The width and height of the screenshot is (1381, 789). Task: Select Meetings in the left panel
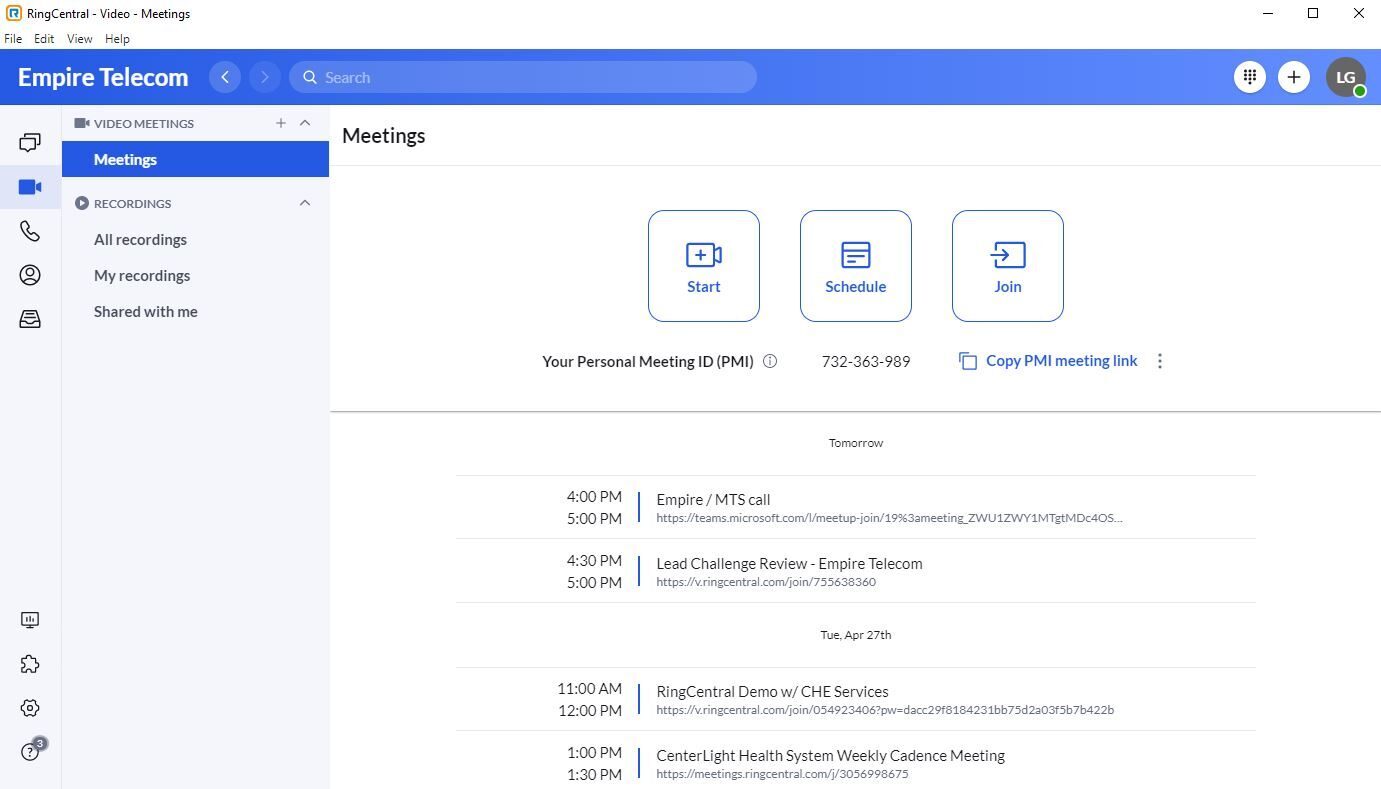[x=195, y=159]
